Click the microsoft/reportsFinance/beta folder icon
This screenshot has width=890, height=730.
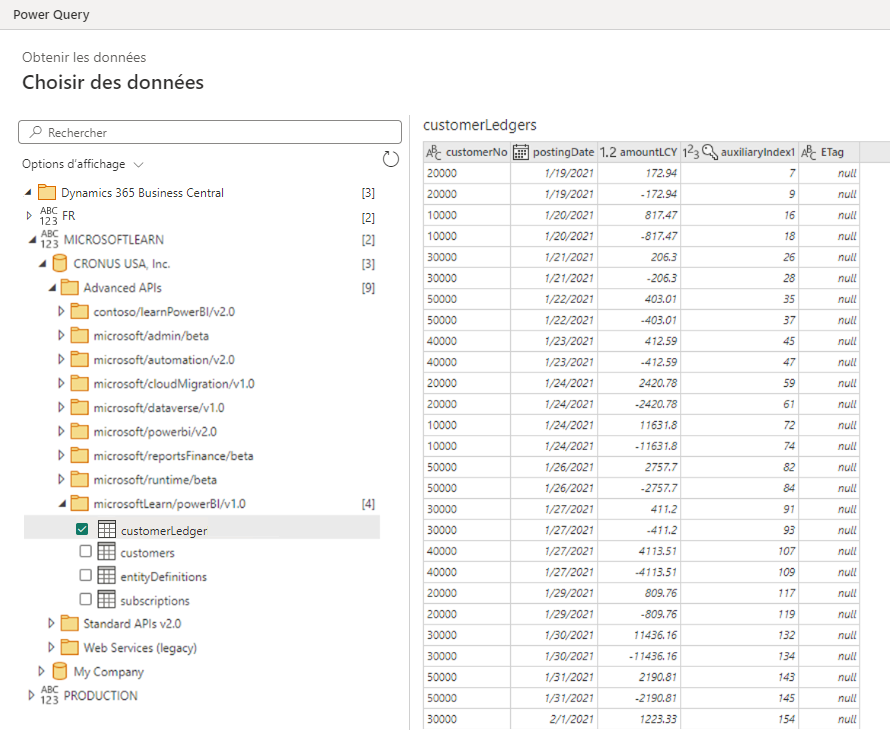pos(79,456)
